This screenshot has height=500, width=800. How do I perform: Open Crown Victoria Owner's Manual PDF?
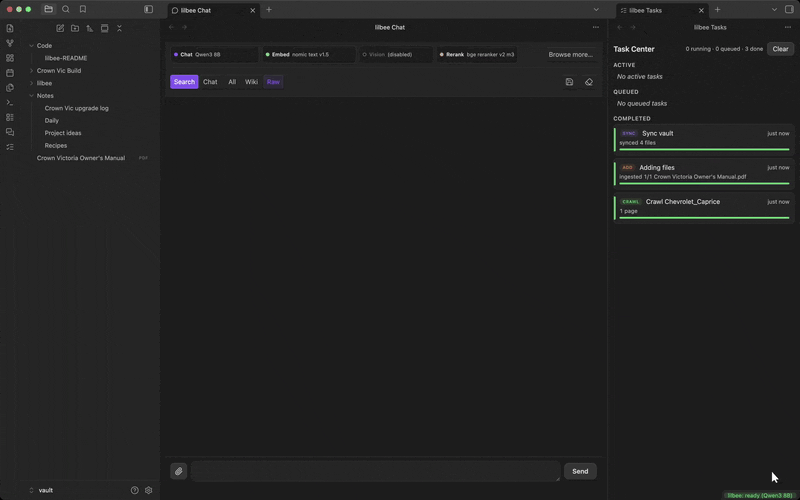81,158
